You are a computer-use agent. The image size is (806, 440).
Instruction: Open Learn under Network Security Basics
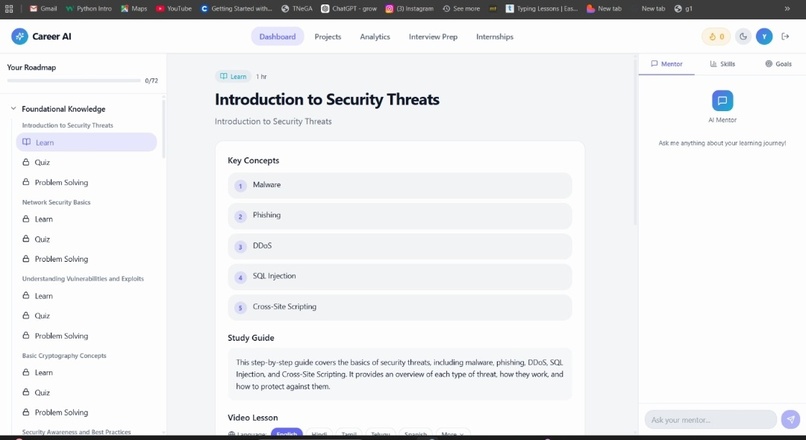tap(86, 219)
